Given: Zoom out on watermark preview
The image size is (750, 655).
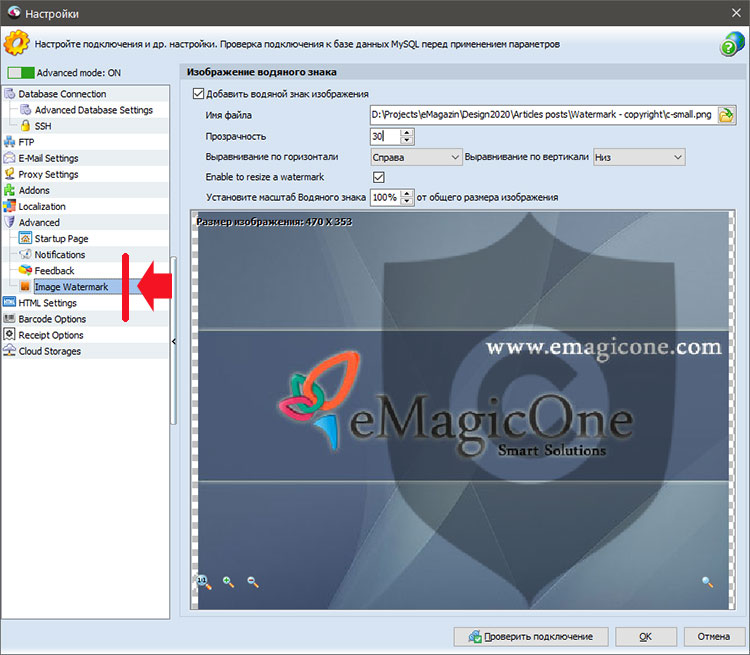Looking at the screenshot, I should click(x=253, y=582).
